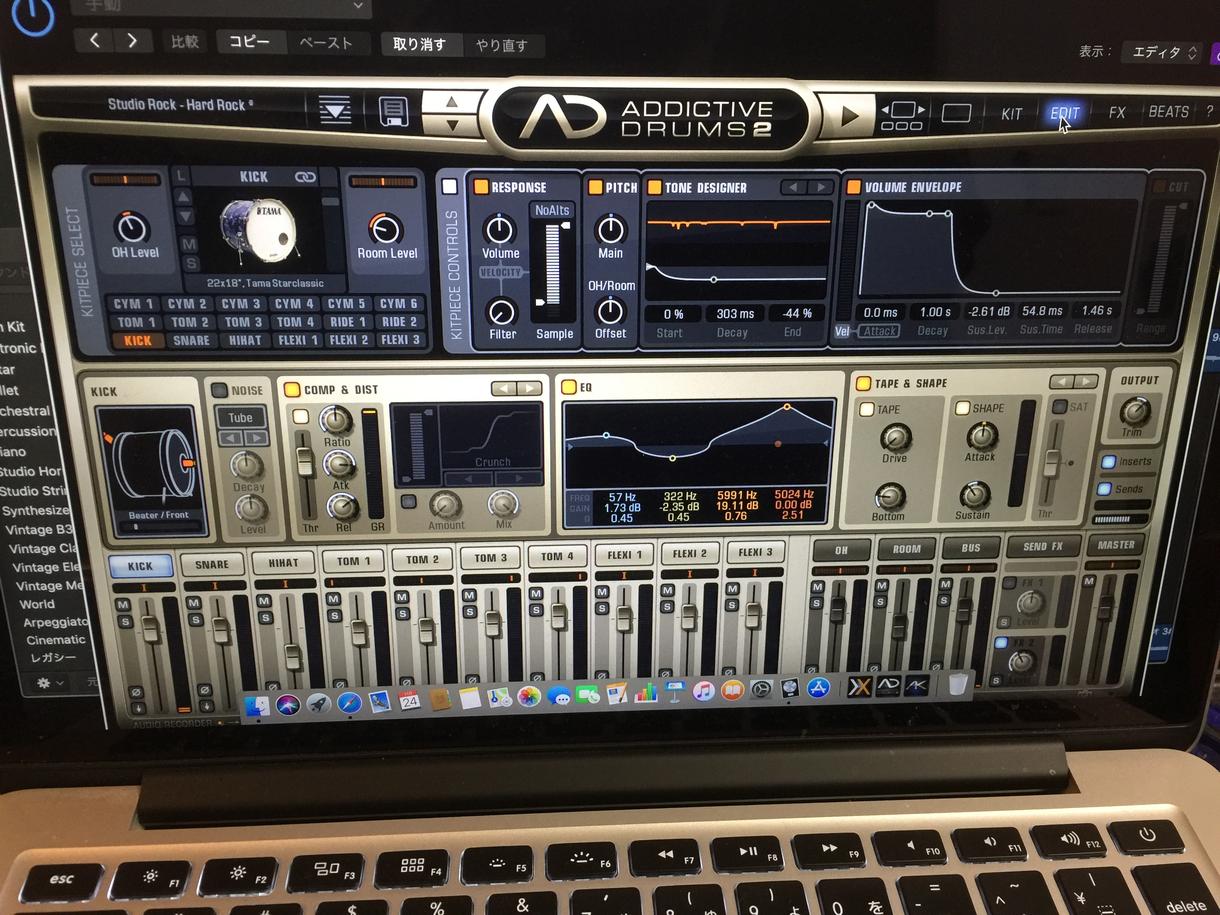1220x915 pixels.
Task: Click the preset up/down stepper arrows
Action: 452,112
